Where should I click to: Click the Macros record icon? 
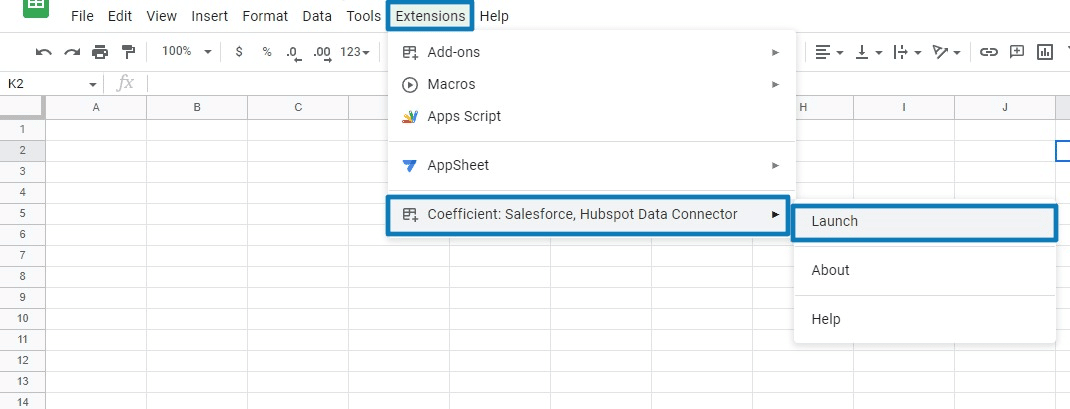(x=409, y=85)
